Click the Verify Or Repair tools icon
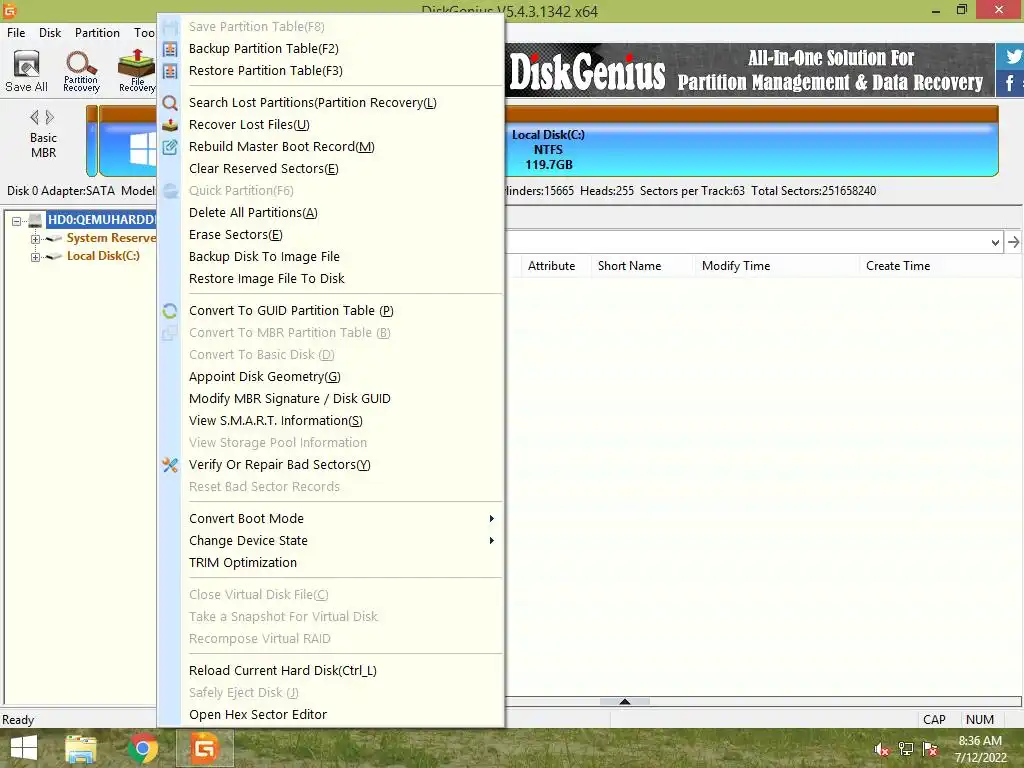Screen dimensions: 1024x768 pos(170,465)
